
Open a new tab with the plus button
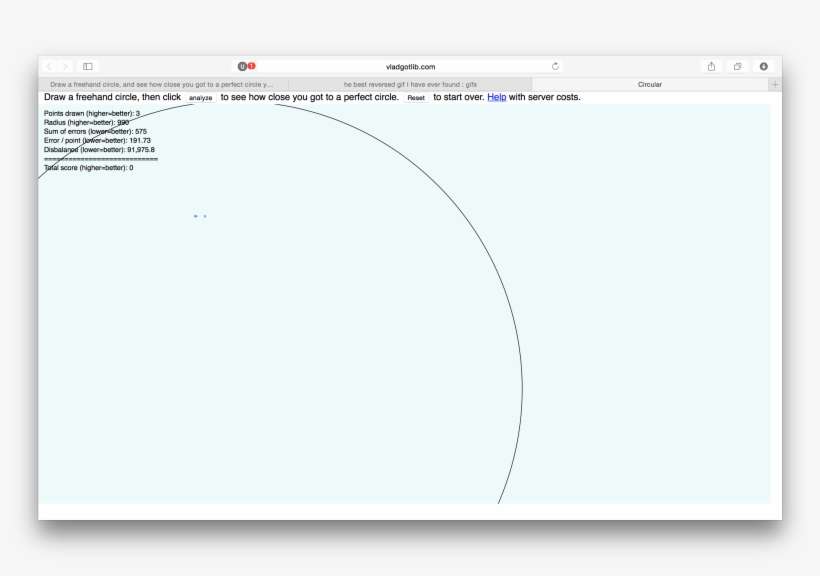point(774,84)
